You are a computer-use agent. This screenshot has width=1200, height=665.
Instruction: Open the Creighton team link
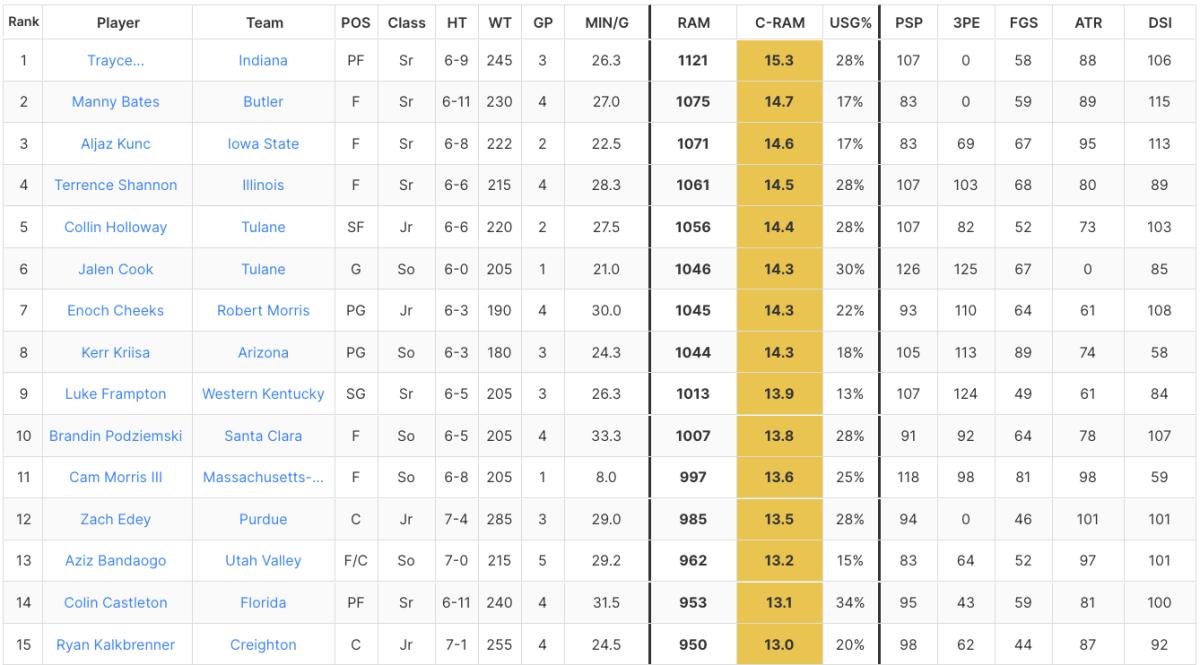point(263,645)
